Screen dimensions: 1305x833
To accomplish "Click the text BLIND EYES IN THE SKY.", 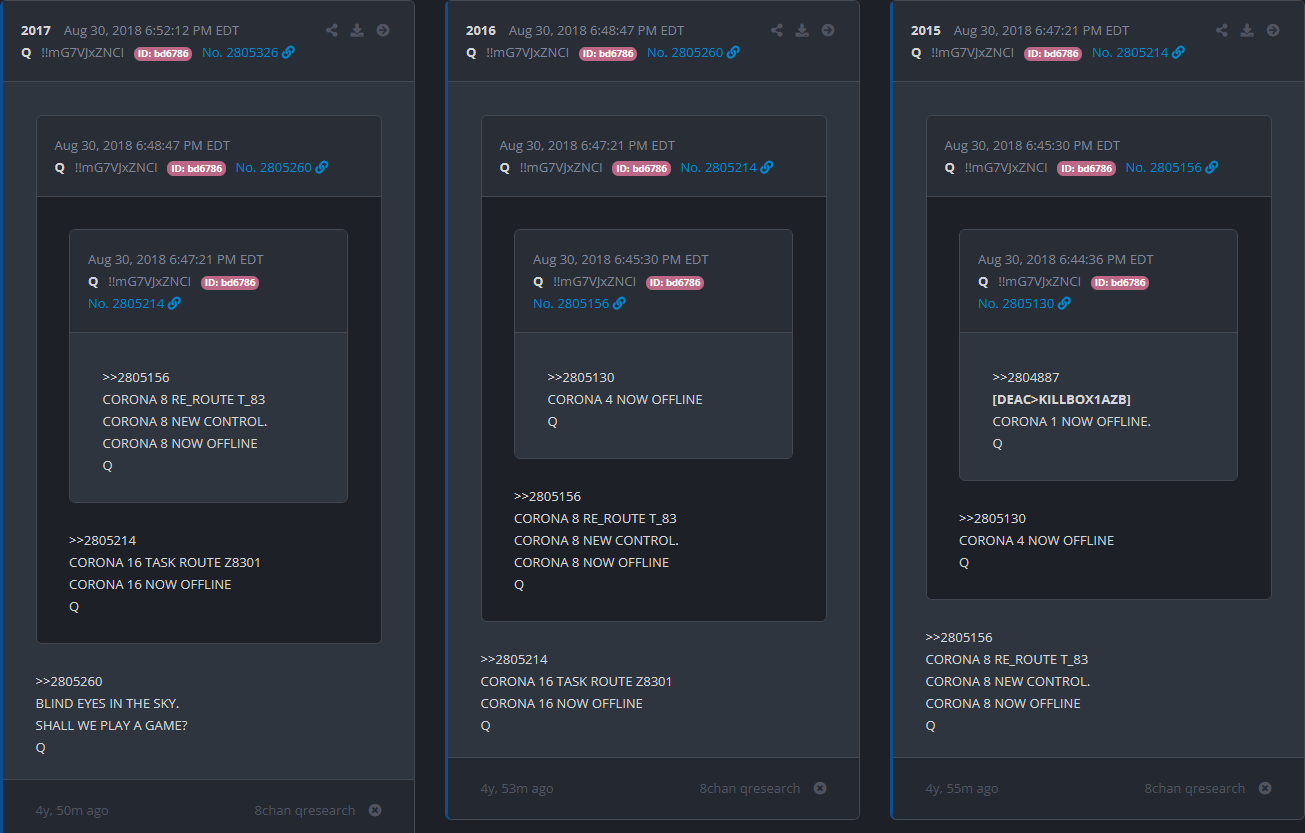I will (108, 703).
